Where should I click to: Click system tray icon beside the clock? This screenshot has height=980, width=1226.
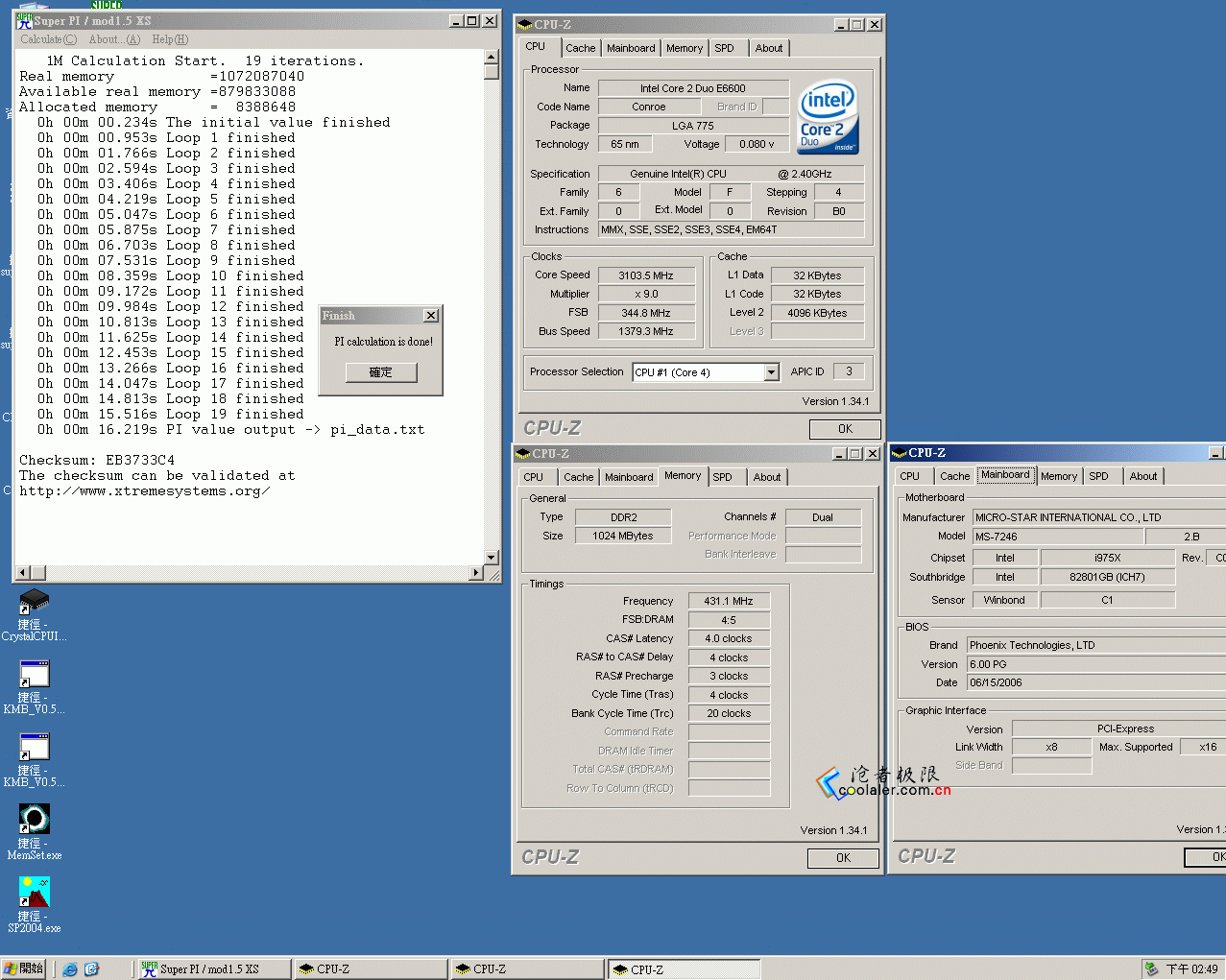coord(1151,969)
